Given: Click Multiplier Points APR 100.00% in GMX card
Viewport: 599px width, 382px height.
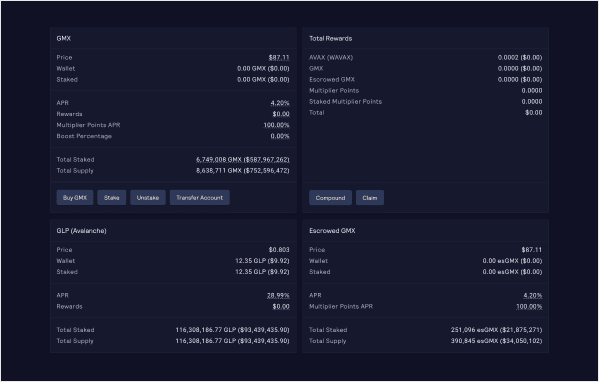Looking at the screenshot, I should (x=277, y=125).
